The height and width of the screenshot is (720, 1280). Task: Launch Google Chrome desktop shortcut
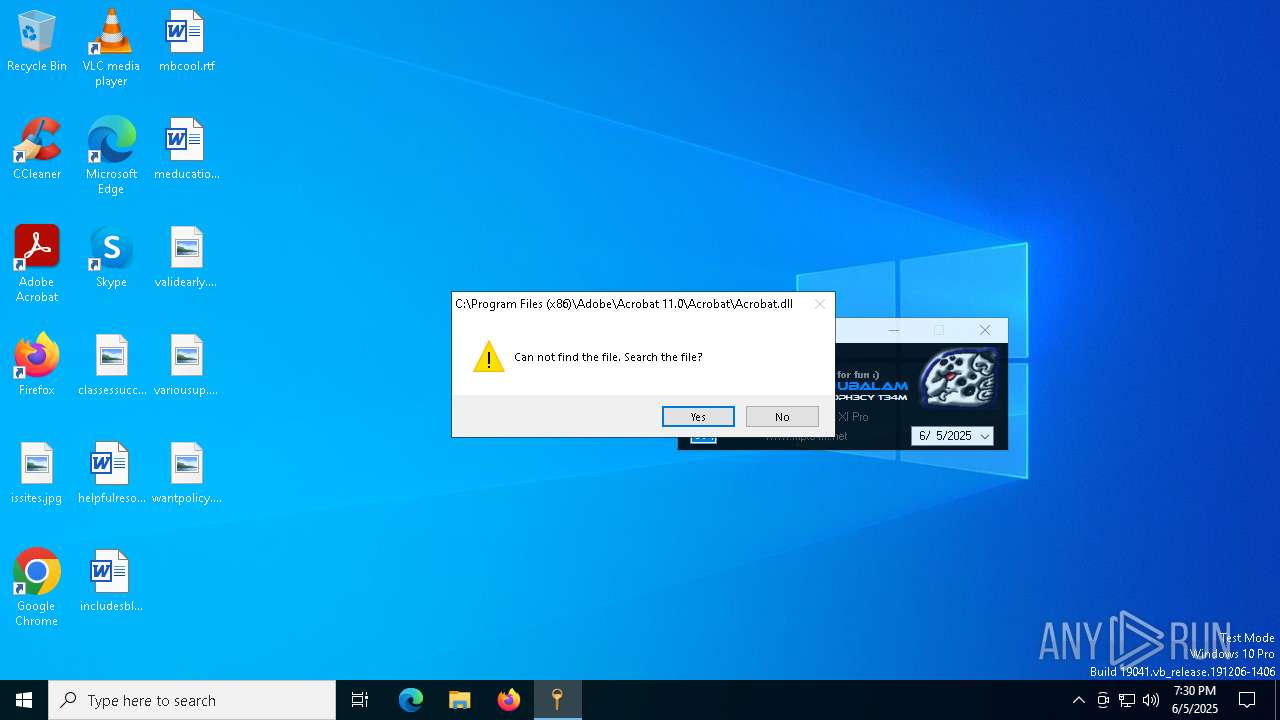point(37,588)
